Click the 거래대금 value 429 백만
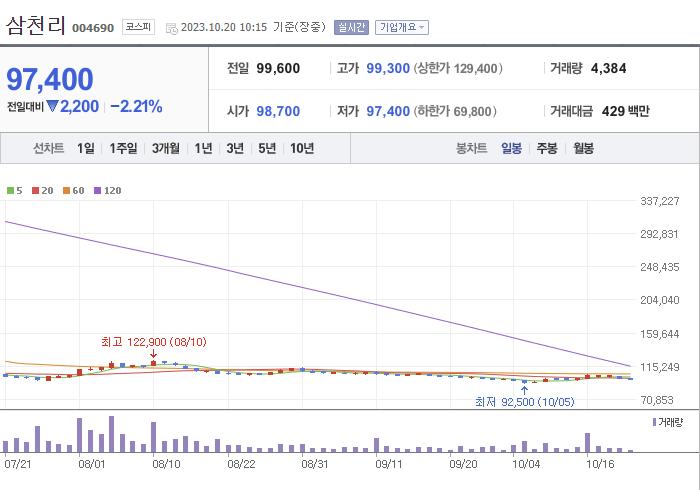Screen dimensions: 700x490 (625, 111)
